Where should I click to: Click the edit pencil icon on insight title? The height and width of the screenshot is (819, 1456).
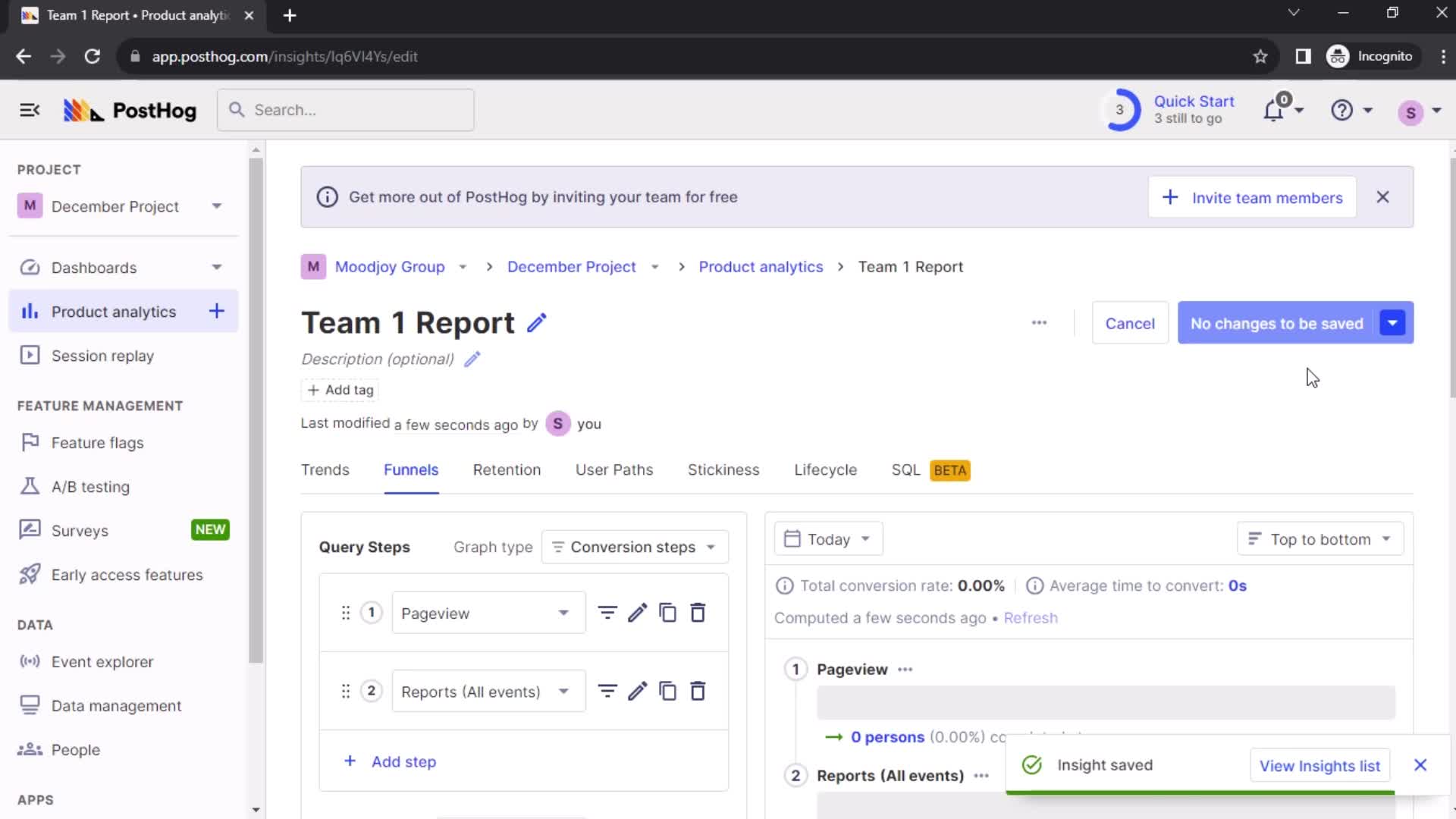pyautogui.click(x=537, y=323)
